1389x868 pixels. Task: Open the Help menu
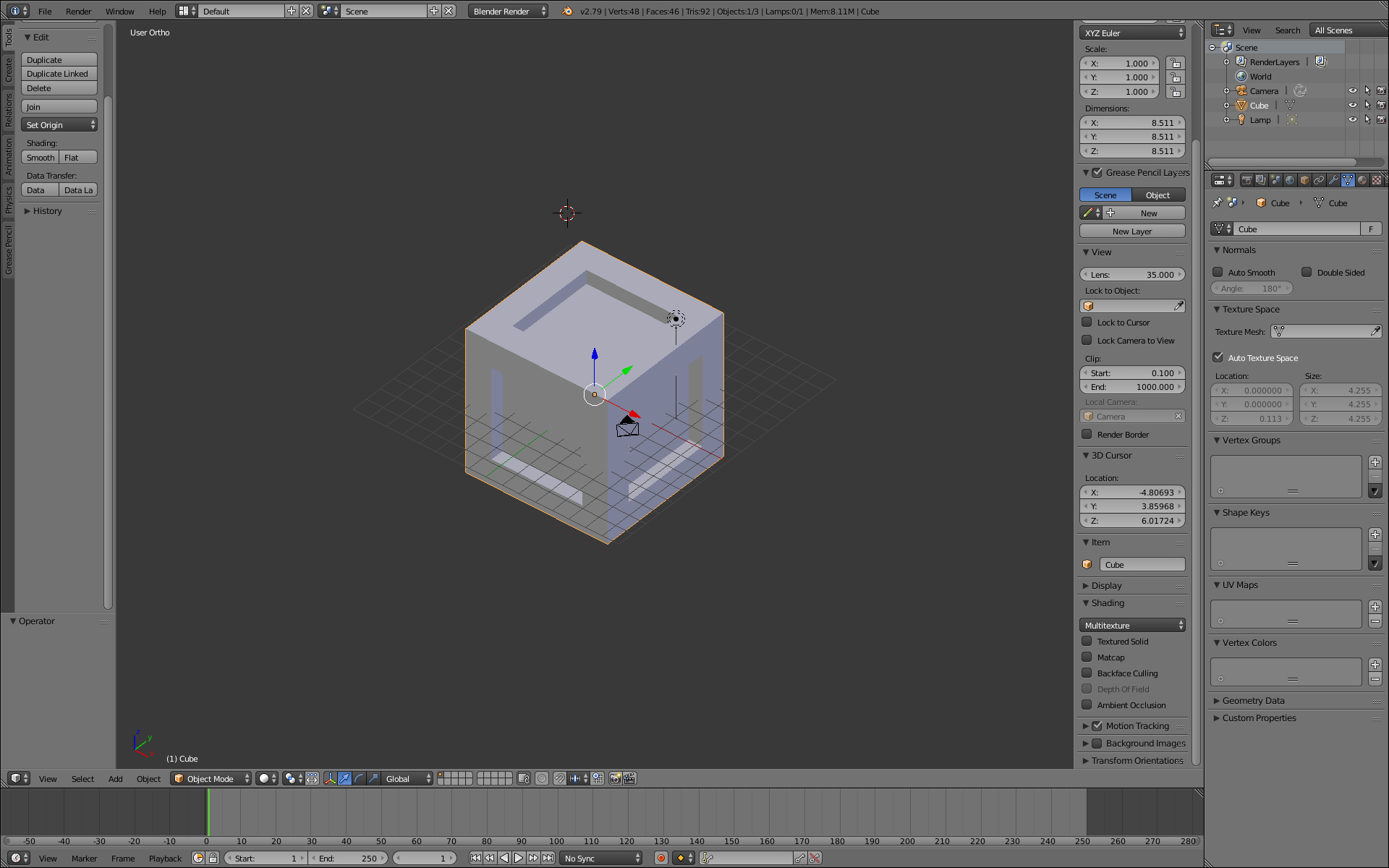157,11
